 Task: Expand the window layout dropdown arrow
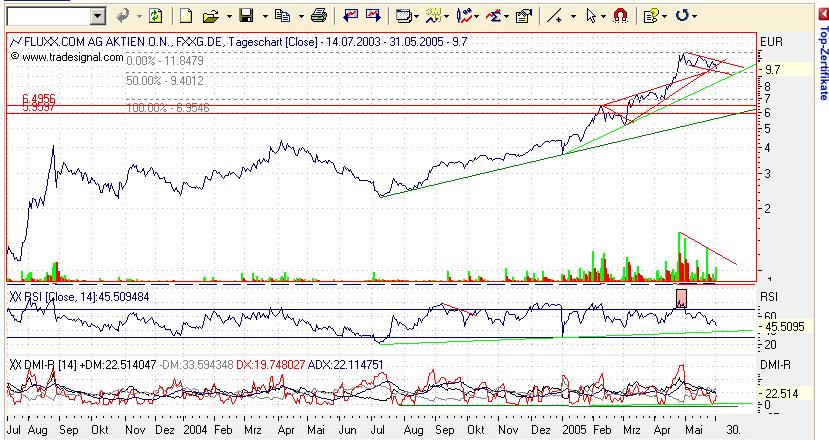417,17
